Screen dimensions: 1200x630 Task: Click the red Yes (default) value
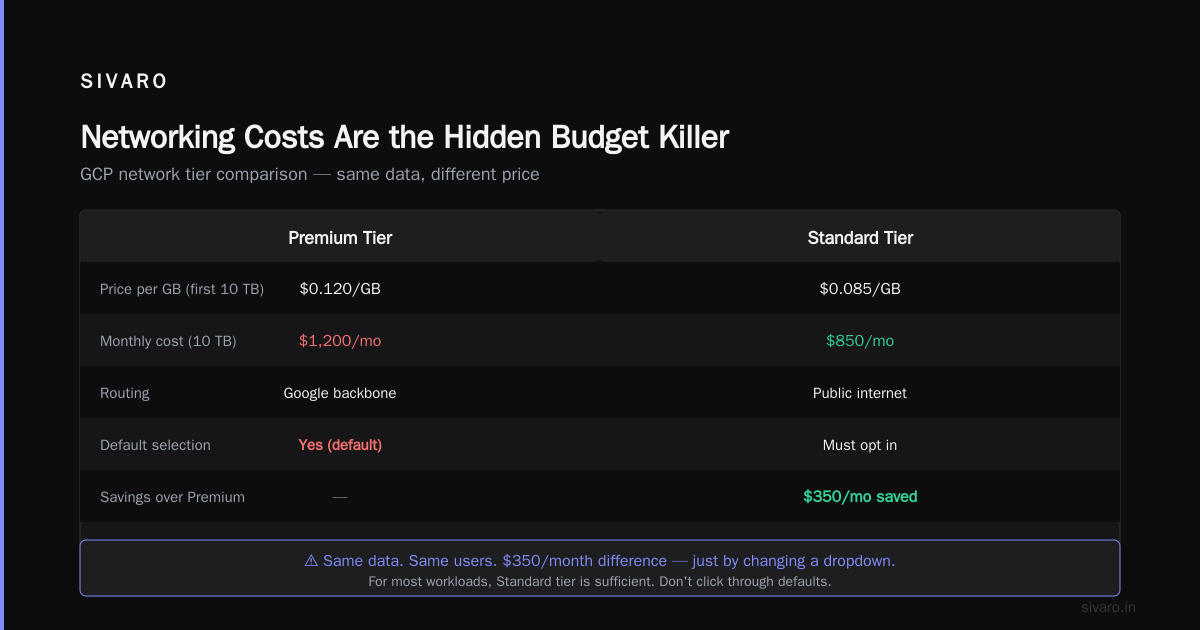(x=340, y=445)
